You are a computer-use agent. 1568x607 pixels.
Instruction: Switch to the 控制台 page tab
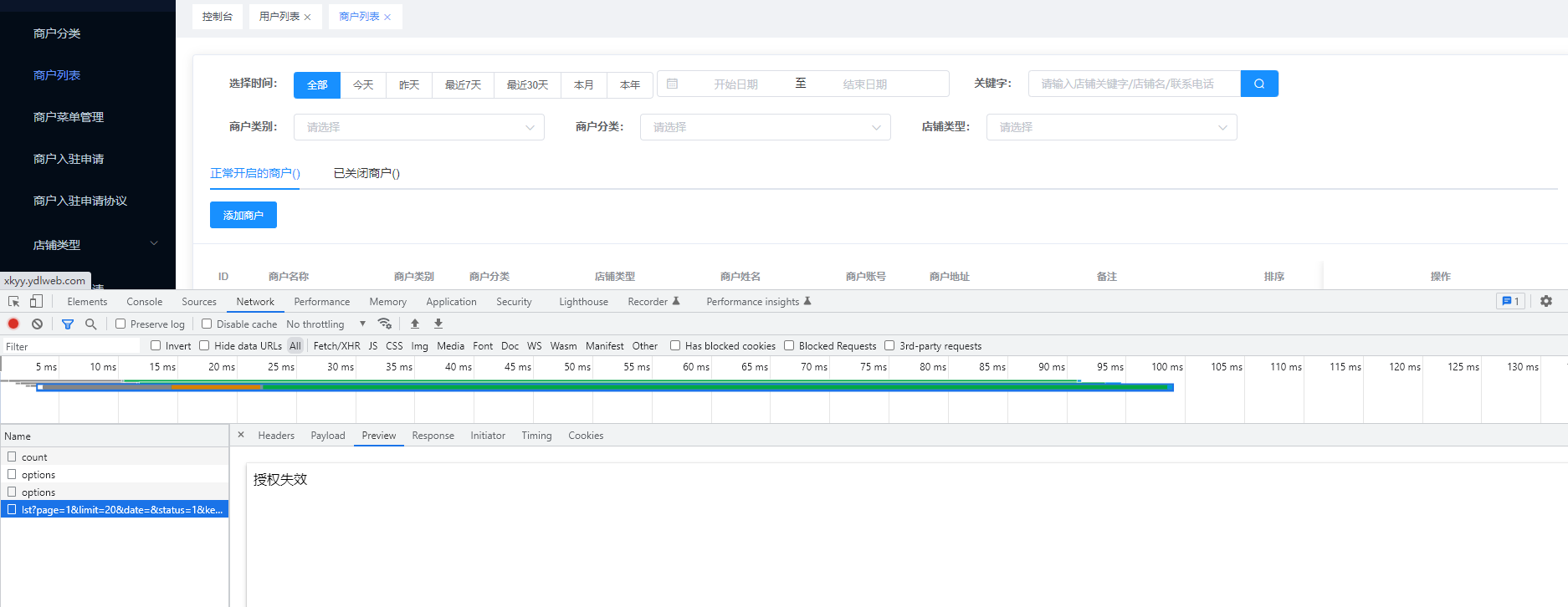pyautogui.click(x=218, y=17)
